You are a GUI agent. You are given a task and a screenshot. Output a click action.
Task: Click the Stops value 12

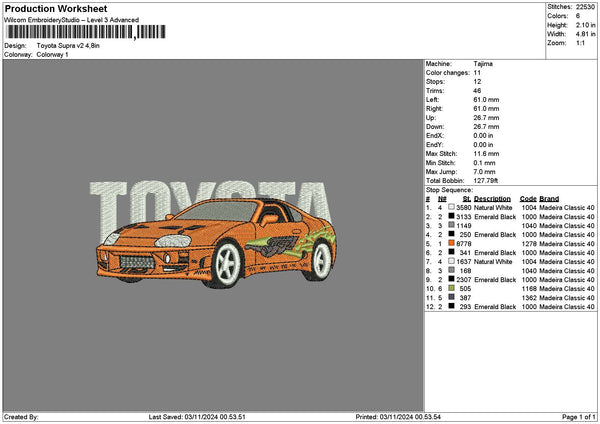477,82
